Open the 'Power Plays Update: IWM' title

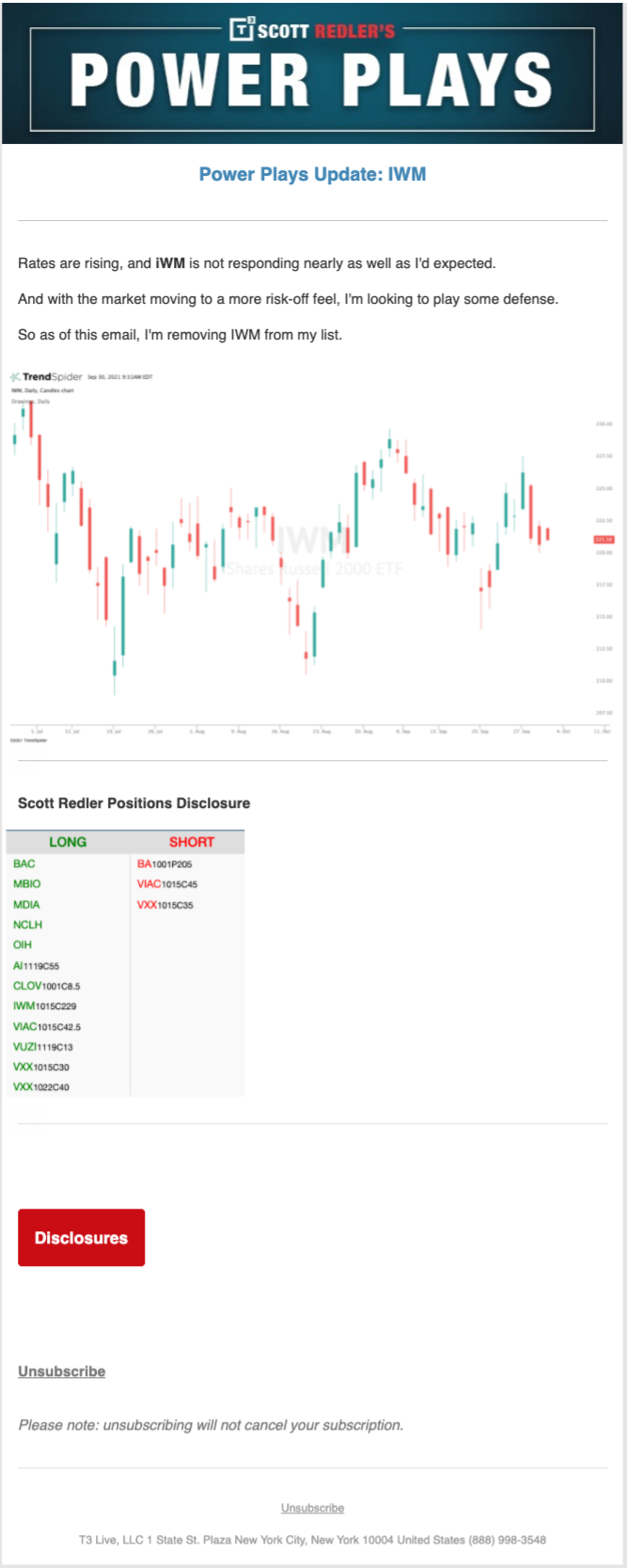[x=312, y=174]
